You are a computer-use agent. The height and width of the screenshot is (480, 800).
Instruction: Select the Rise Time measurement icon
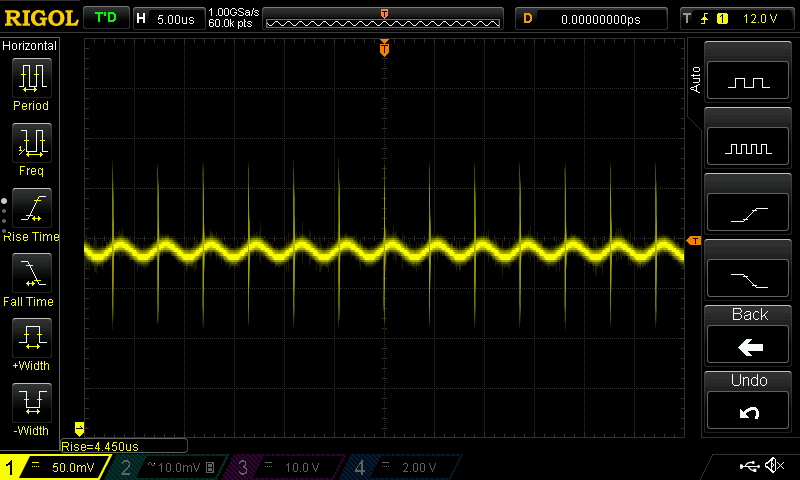coord(32,208)
